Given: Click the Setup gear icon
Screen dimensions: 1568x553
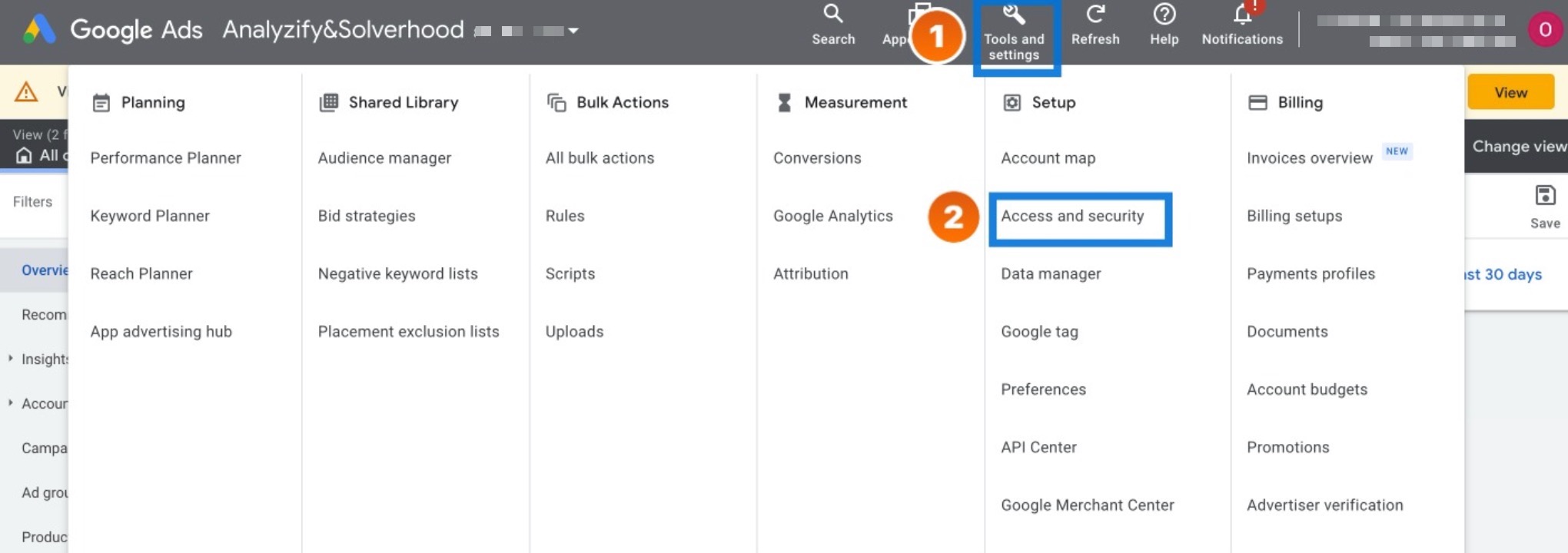Looking at the screenshot, I should (x=1012, y=102).
